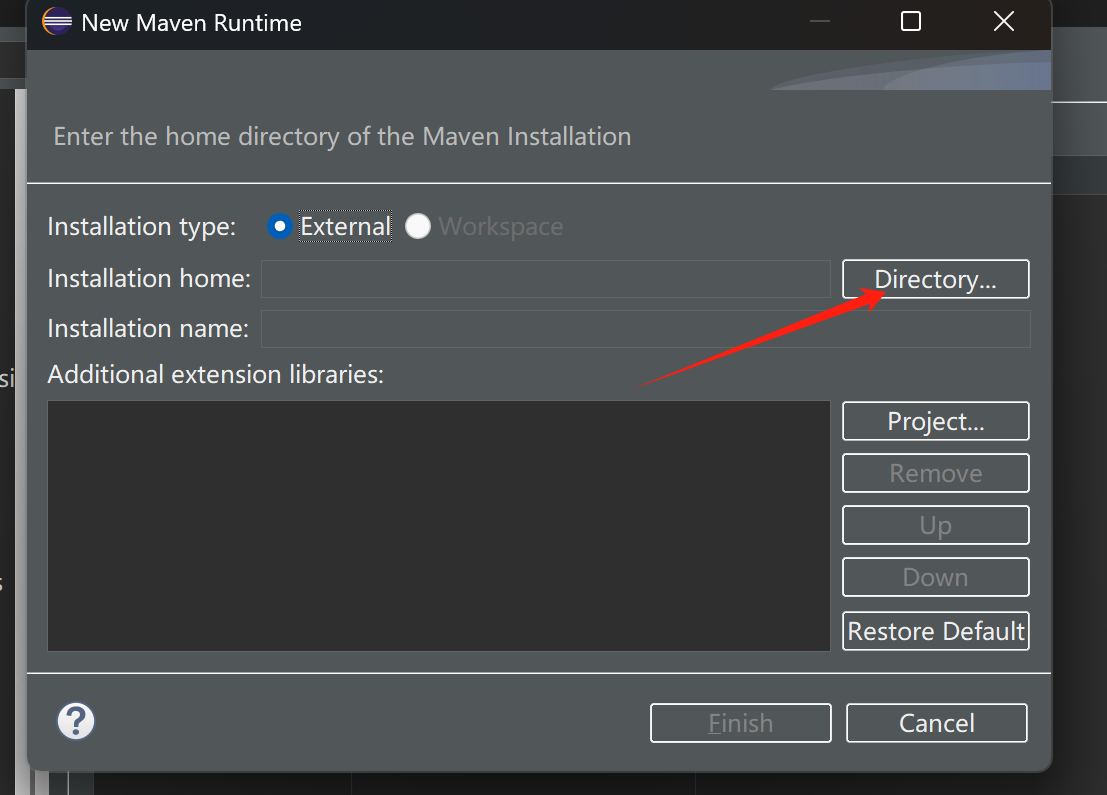Select the External installation type
This screenshot has height=795, width=1107.
point(280,227)
